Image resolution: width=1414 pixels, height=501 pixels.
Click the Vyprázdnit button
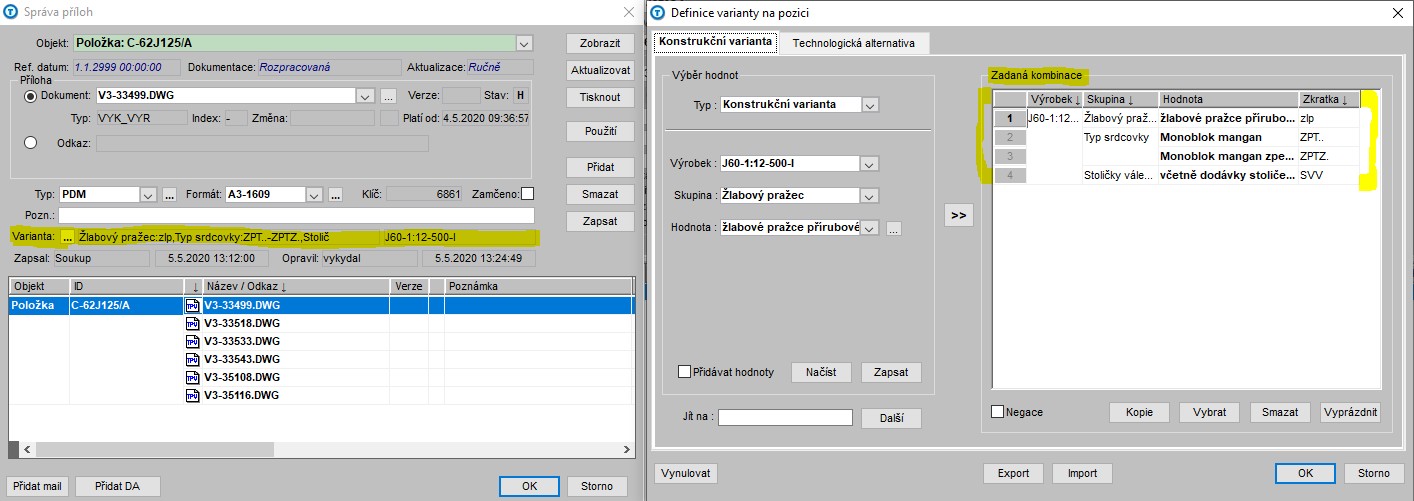point(1350,412)
